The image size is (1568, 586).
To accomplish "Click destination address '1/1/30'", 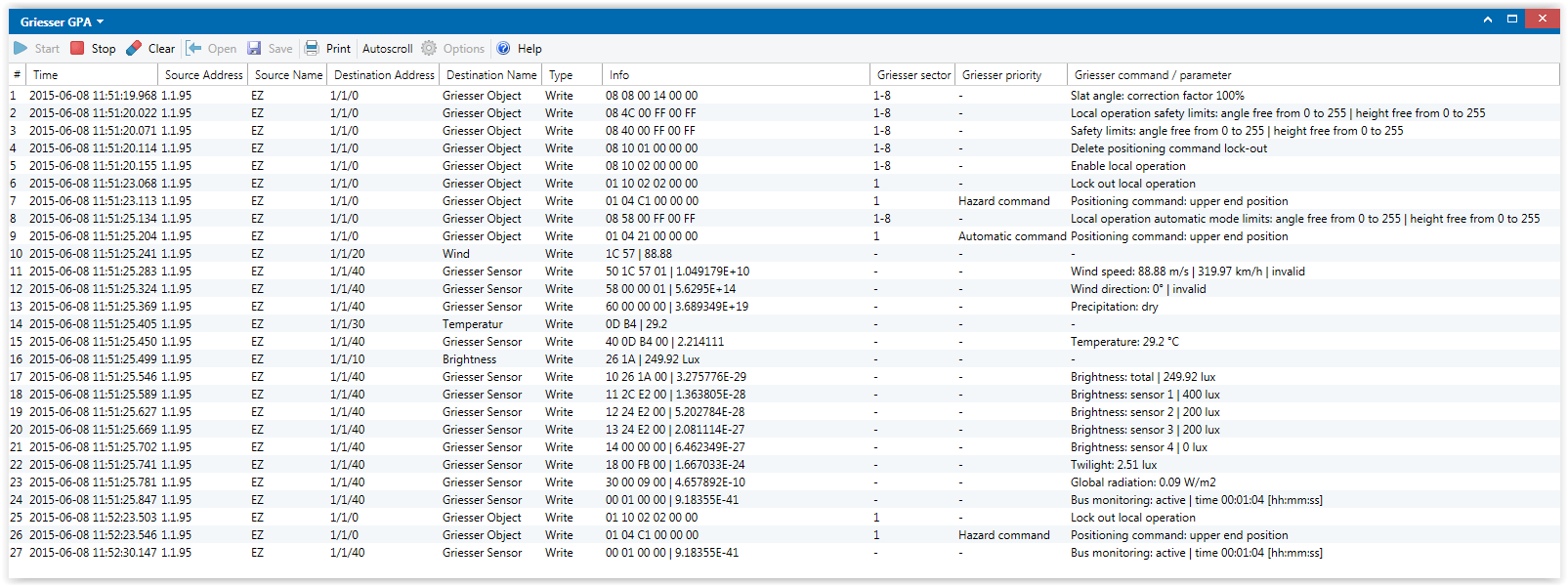I will (x=347, y=324).
